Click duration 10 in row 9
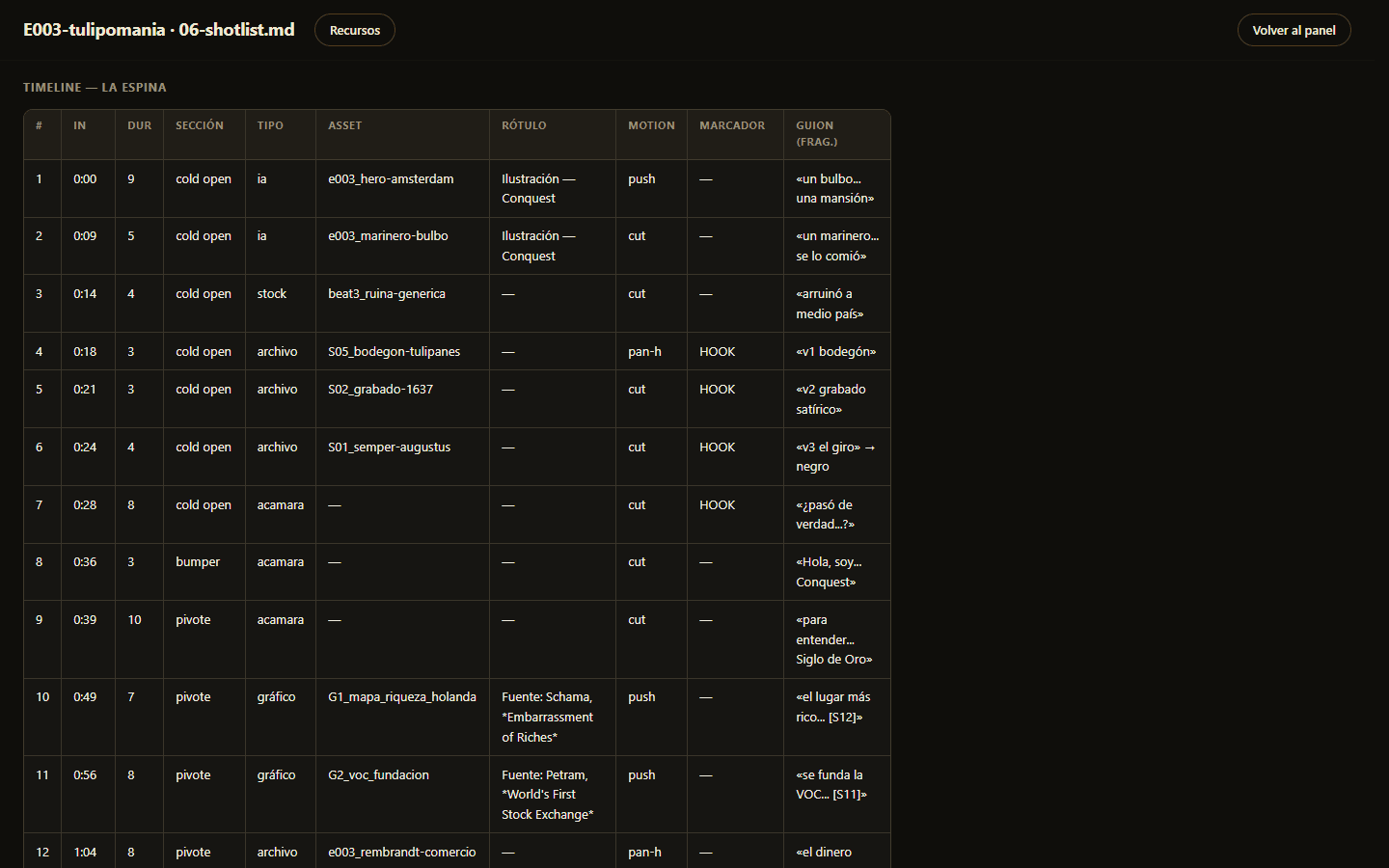The width and height of the screenshot is (1389, 868). (135, 620)
